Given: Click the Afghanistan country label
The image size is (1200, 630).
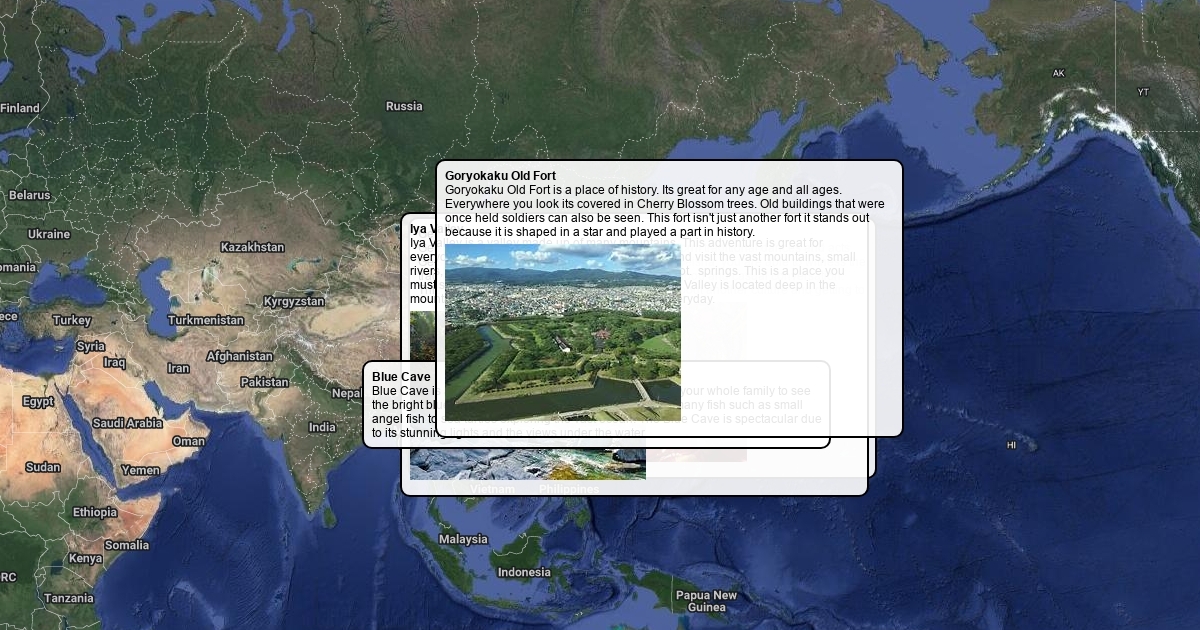Looking at the screenshot, I should tap(239, 356).
